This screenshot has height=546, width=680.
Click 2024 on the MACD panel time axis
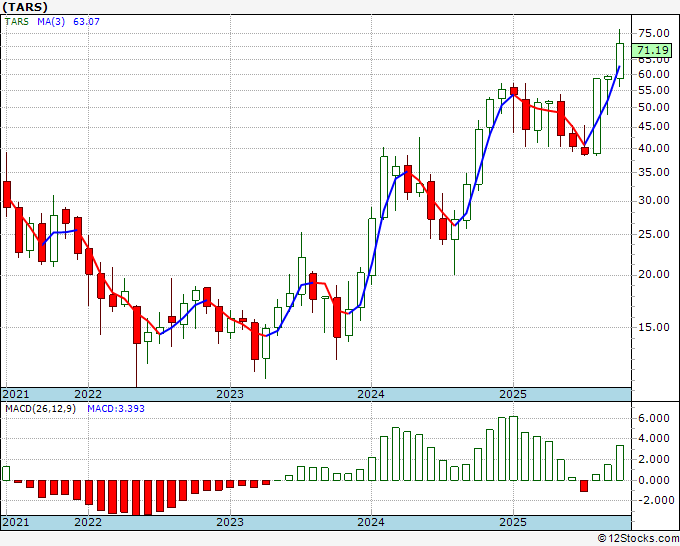point(371,522)
